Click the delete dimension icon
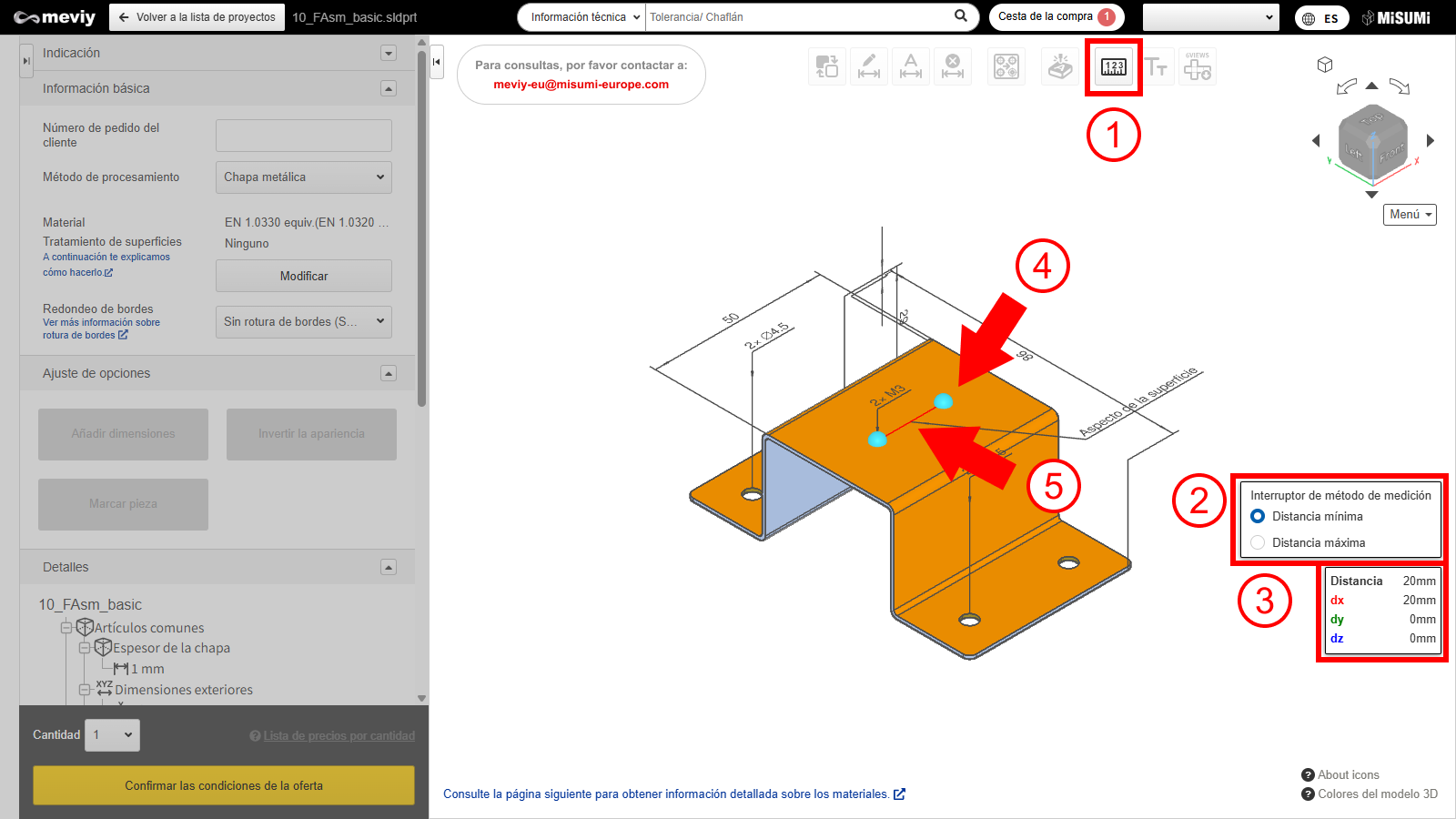Viewport: 1456px width, 819px height. 952,66
